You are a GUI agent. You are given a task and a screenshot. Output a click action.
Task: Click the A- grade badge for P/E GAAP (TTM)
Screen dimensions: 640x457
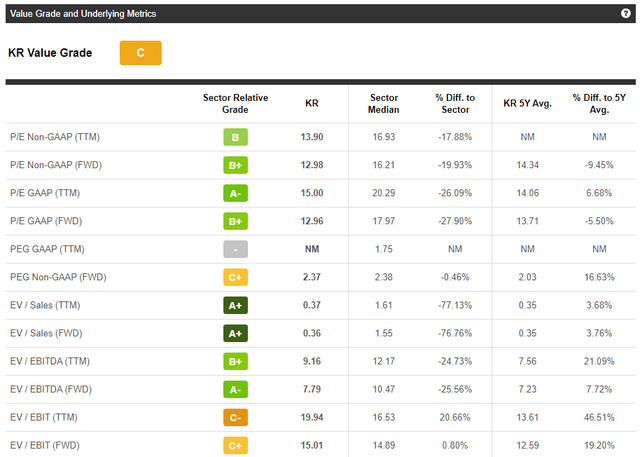[x=235, y=193]
